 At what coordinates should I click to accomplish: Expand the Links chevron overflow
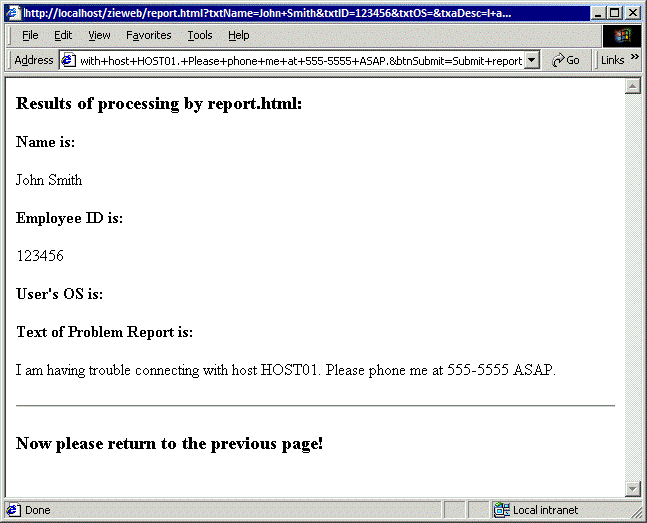tap(635, 57)
